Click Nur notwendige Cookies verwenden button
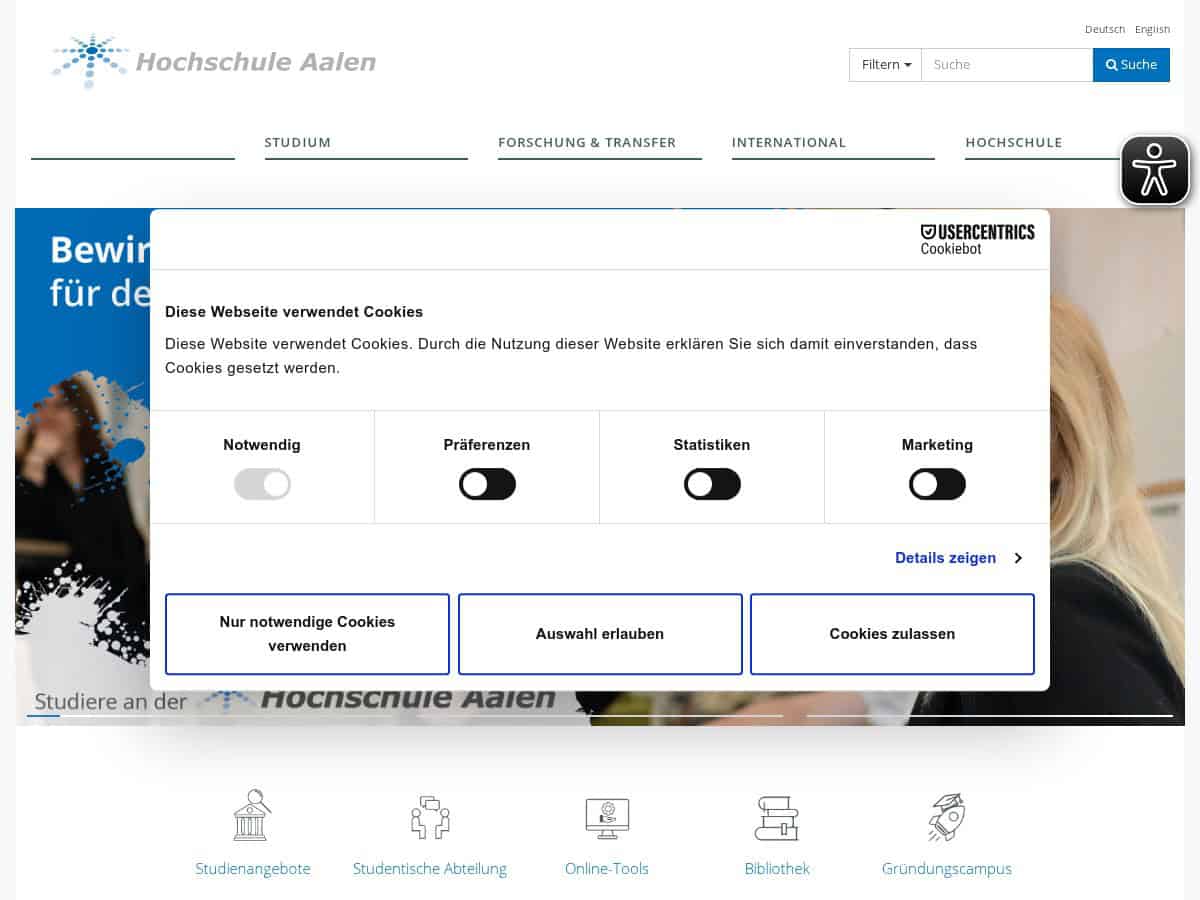Screen dimensions: 1200x900 click(x=307, y=634)
